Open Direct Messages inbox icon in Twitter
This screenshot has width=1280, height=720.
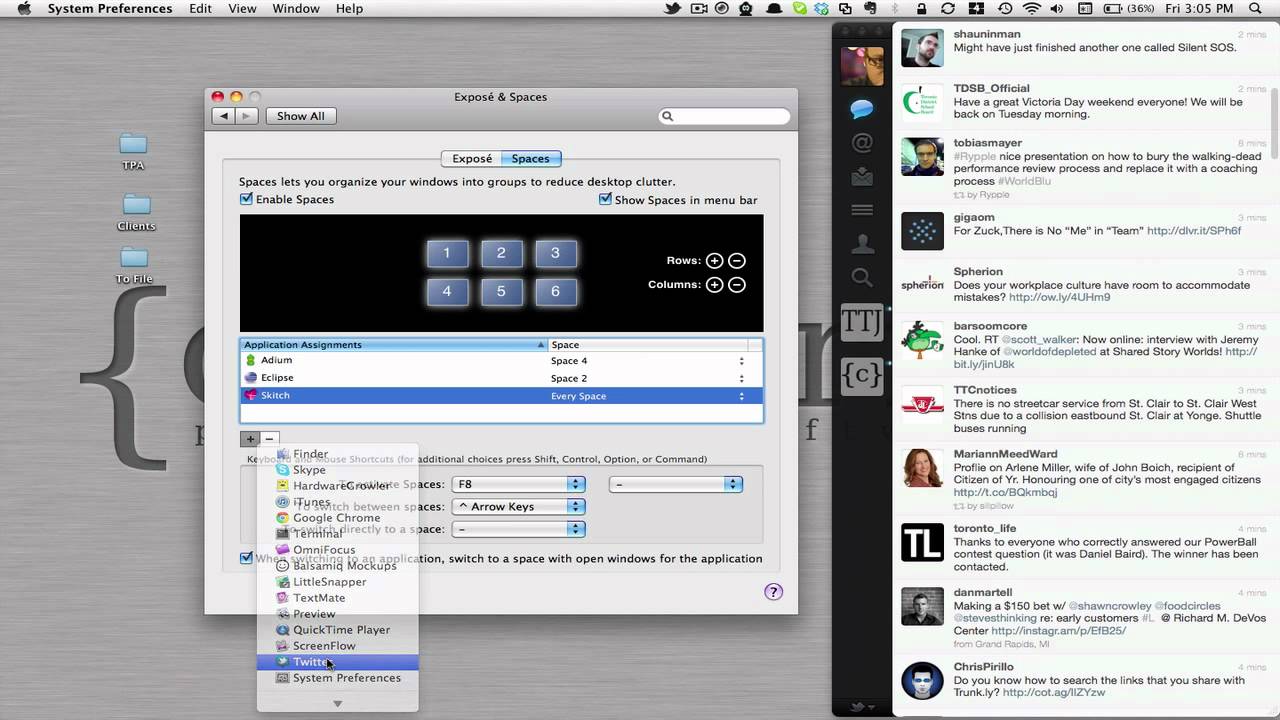click(x=862, y=177)
